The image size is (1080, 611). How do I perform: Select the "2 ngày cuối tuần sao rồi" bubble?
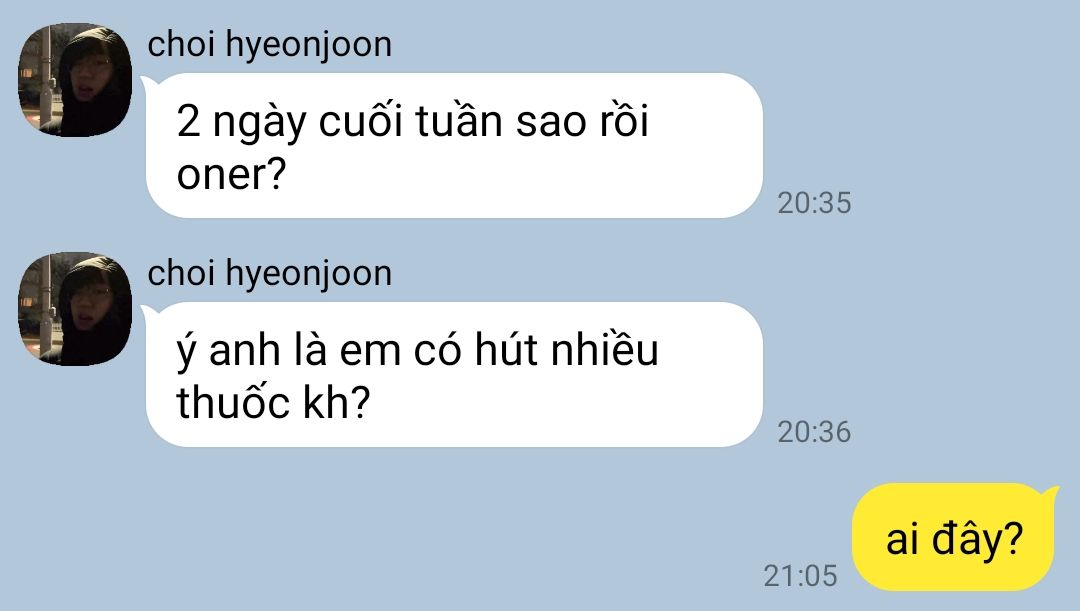[x=454, y=145]
